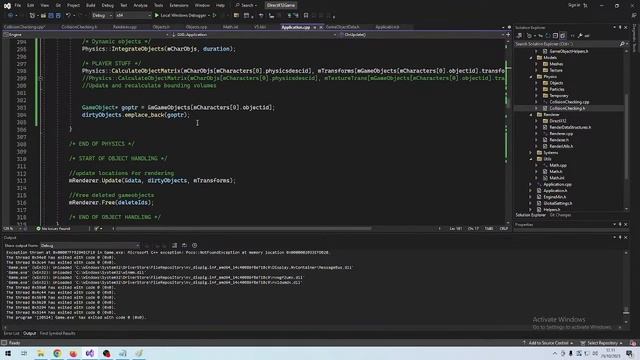
Task: Collapse the Renderer folder
Action: click(531, 115)
